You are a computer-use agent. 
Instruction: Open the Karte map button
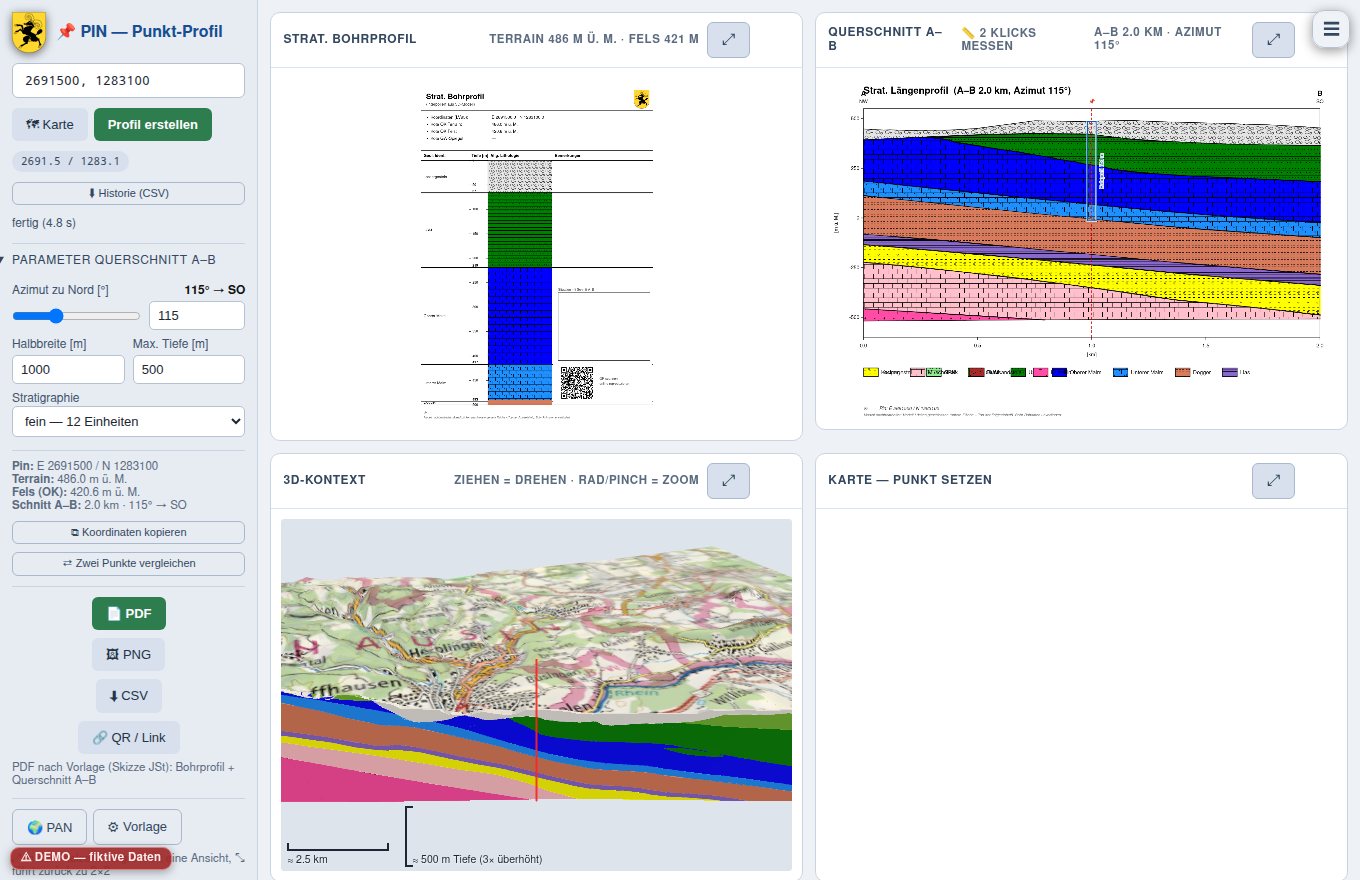coord(50,125)
